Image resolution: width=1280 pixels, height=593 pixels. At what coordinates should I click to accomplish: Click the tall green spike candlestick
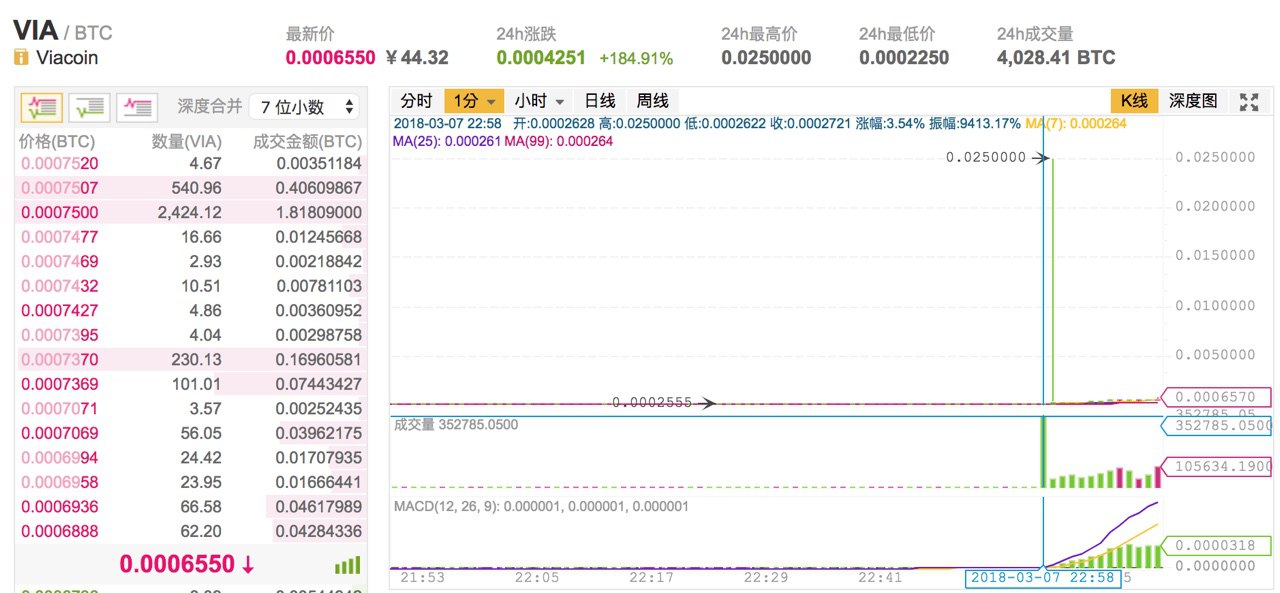[x=1053, y=280]
